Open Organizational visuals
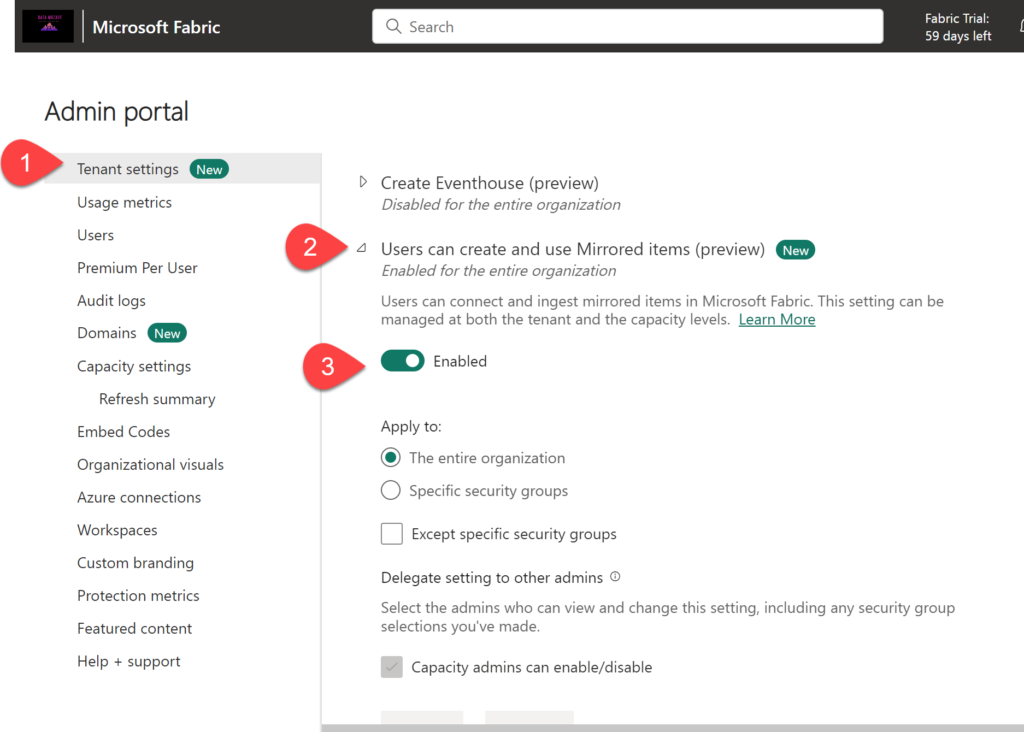 pyautogui.click(x=150, y=464)
